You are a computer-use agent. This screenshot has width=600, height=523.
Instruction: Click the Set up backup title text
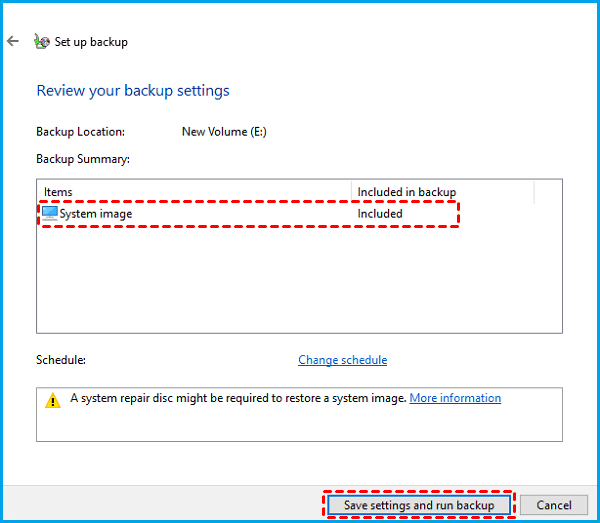[x=91, y=42]
